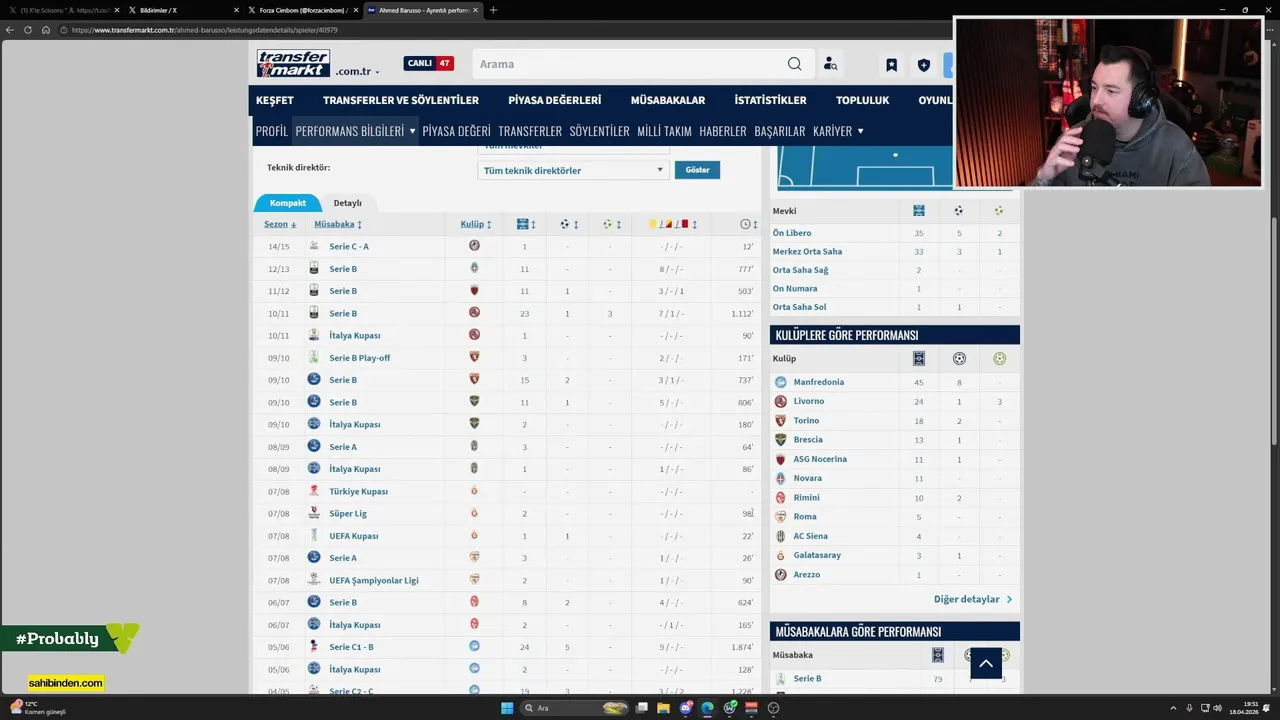Click the Livorno club crest icon

click(x=781, y=401)
